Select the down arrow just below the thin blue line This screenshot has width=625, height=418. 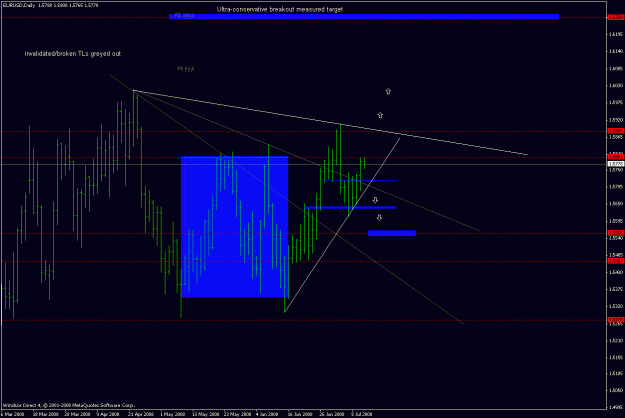(375, 200)
